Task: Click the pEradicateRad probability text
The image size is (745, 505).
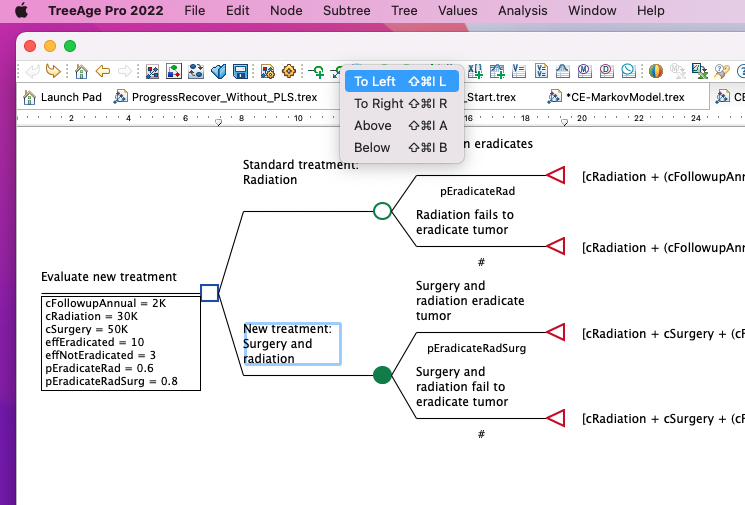Action: coord(478,191)
